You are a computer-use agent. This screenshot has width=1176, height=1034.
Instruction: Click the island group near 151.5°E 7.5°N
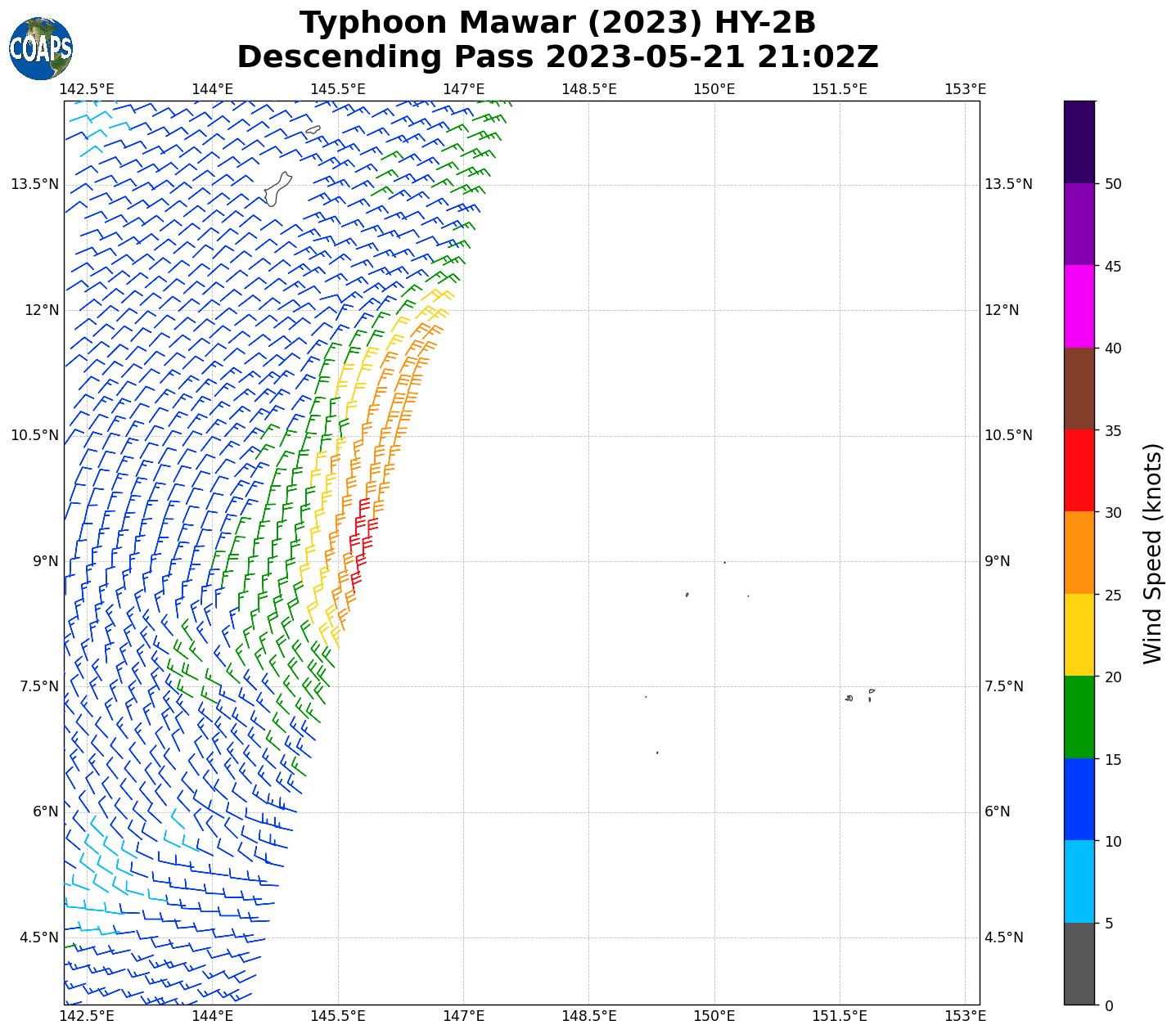pos(859,696)
